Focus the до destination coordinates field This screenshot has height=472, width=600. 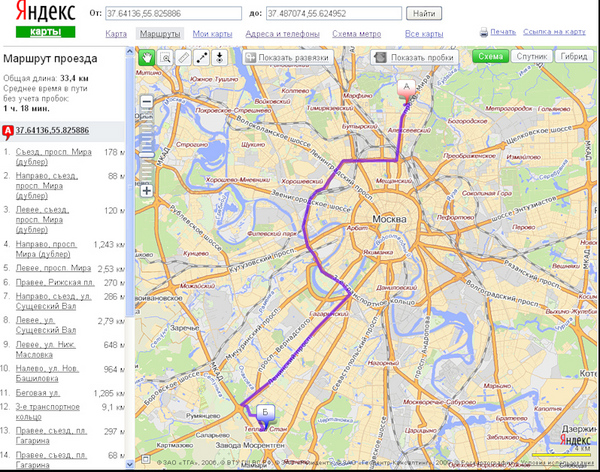coord(334,13)
